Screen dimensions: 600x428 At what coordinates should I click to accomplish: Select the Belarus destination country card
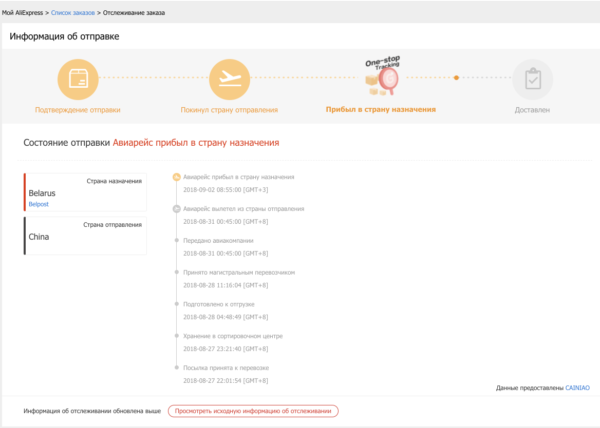(x=85, y=192)
